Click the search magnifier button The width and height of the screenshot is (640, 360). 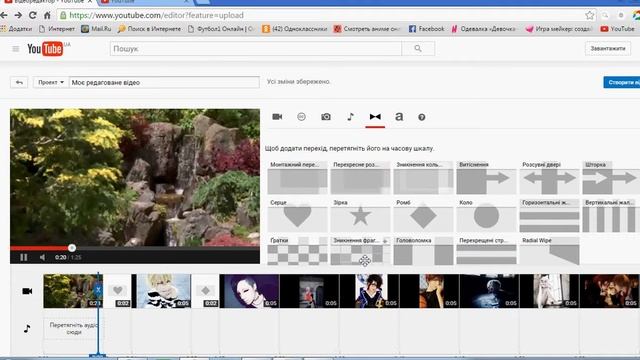tap(418, 49)
